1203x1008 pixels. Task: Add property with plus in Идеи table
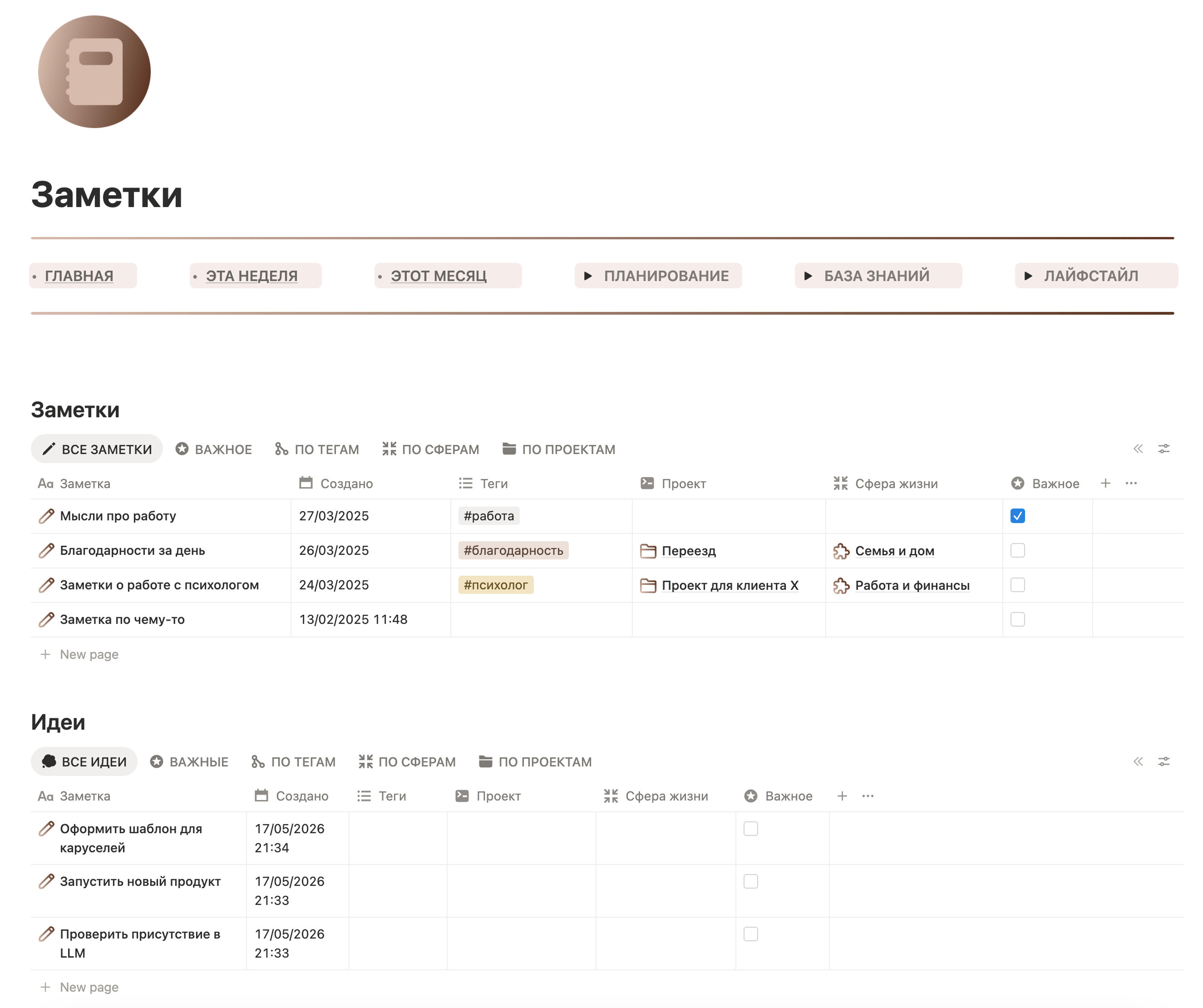point(842,796)
